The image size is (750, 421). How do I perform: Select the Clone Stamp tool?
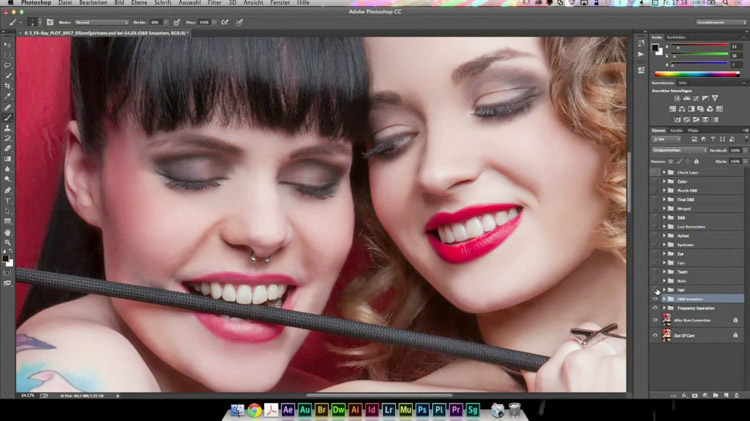coord(7,128)
